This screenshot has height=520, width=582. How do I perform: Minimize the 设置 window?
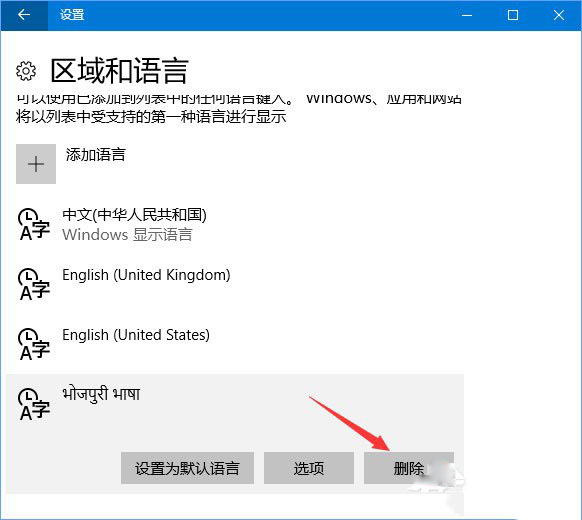467,15
